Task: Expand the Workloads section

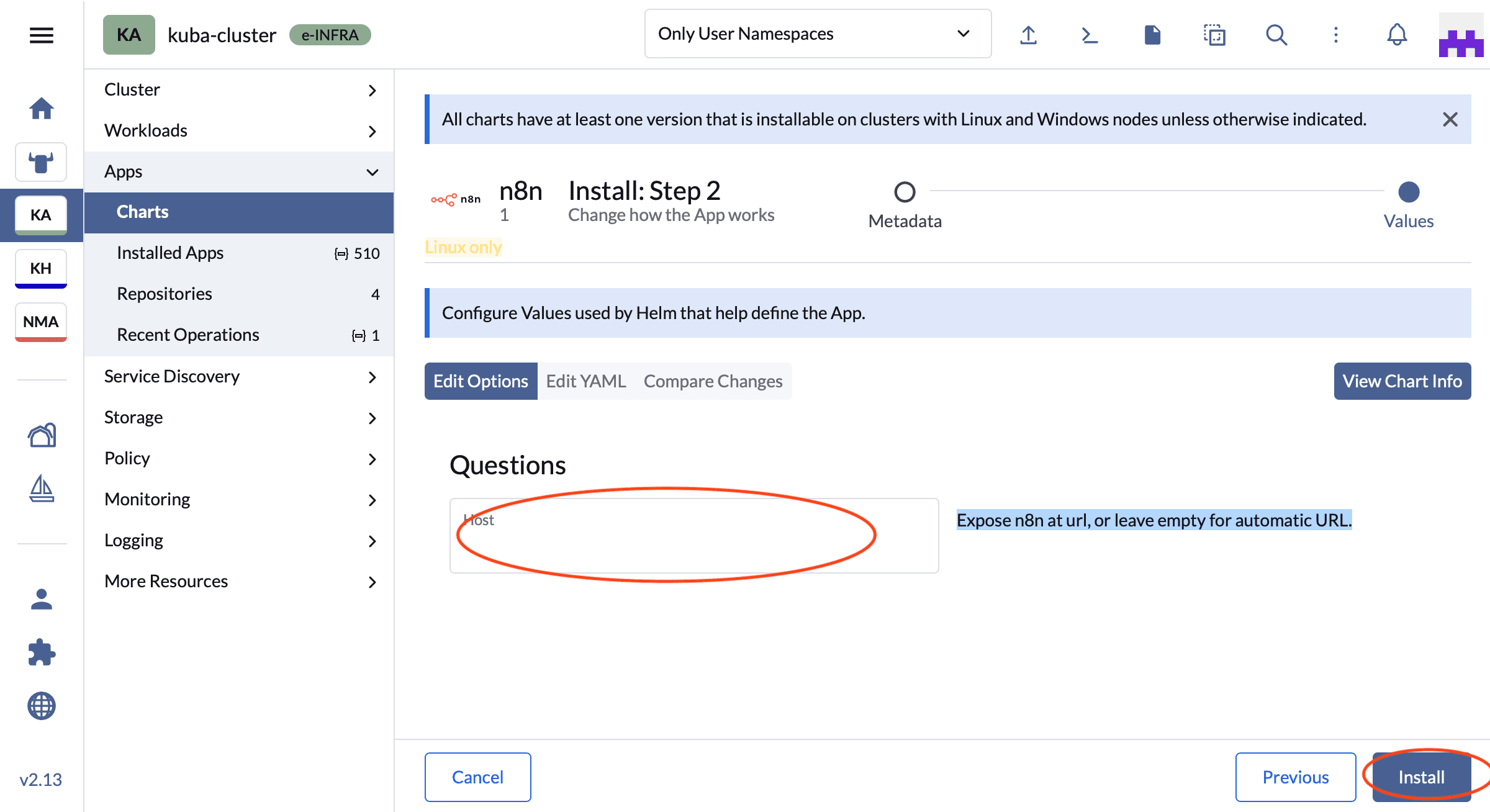Action: coord(372,131)
